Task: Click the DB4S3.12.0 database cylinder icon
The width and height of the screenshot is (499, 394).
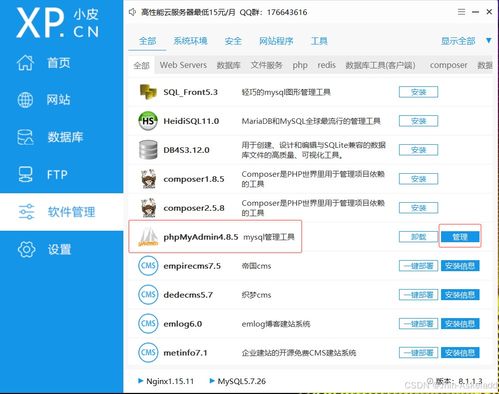Action: click(148, 150)
